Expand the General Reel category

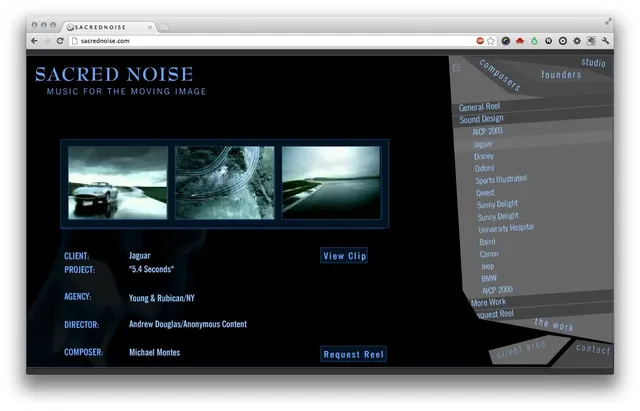pyautogui.click(x=479, y=107)
